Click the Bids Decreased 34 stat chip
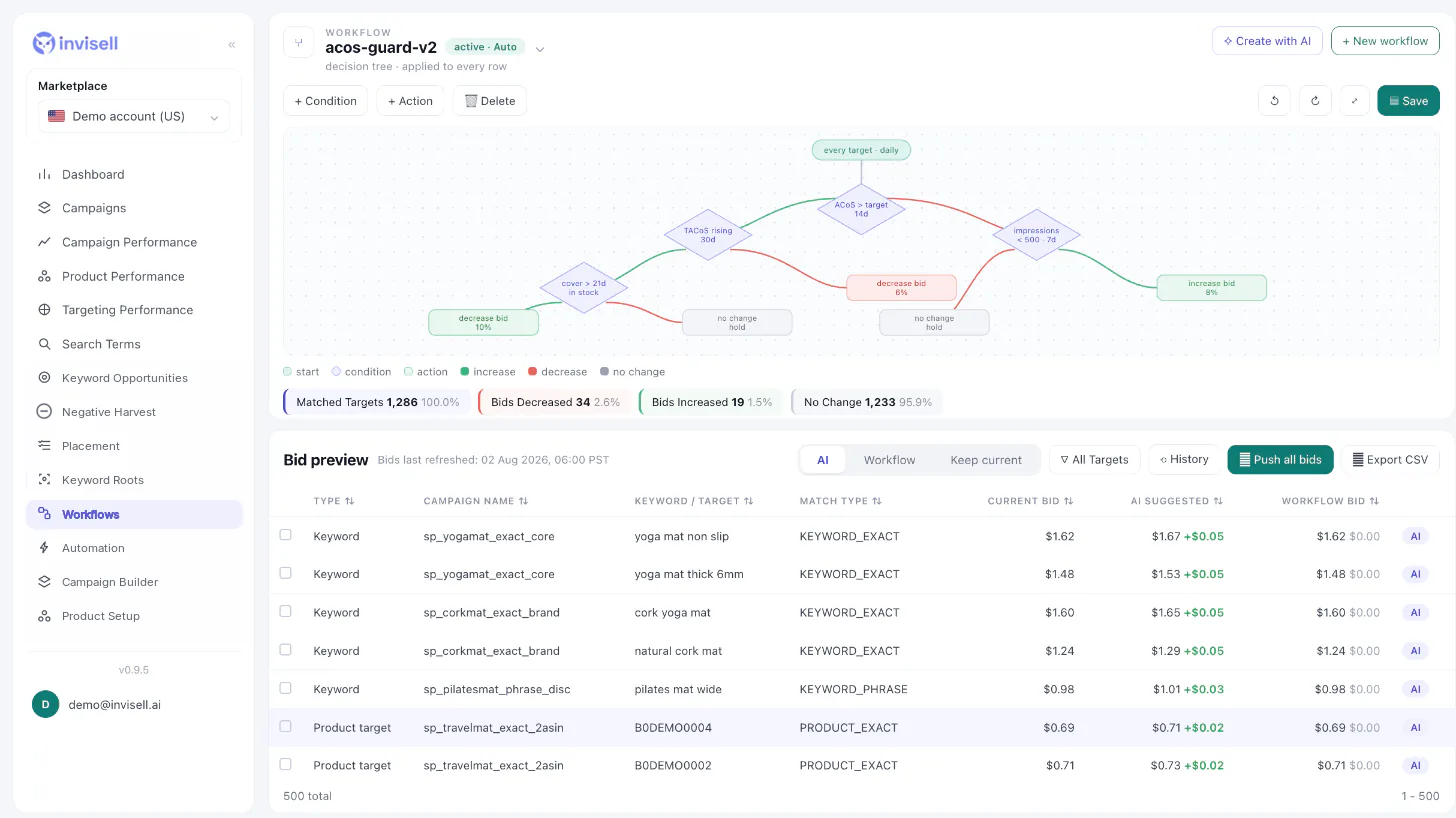The width and height of the screenshot is (1456, 818). [x=555, y=402]
